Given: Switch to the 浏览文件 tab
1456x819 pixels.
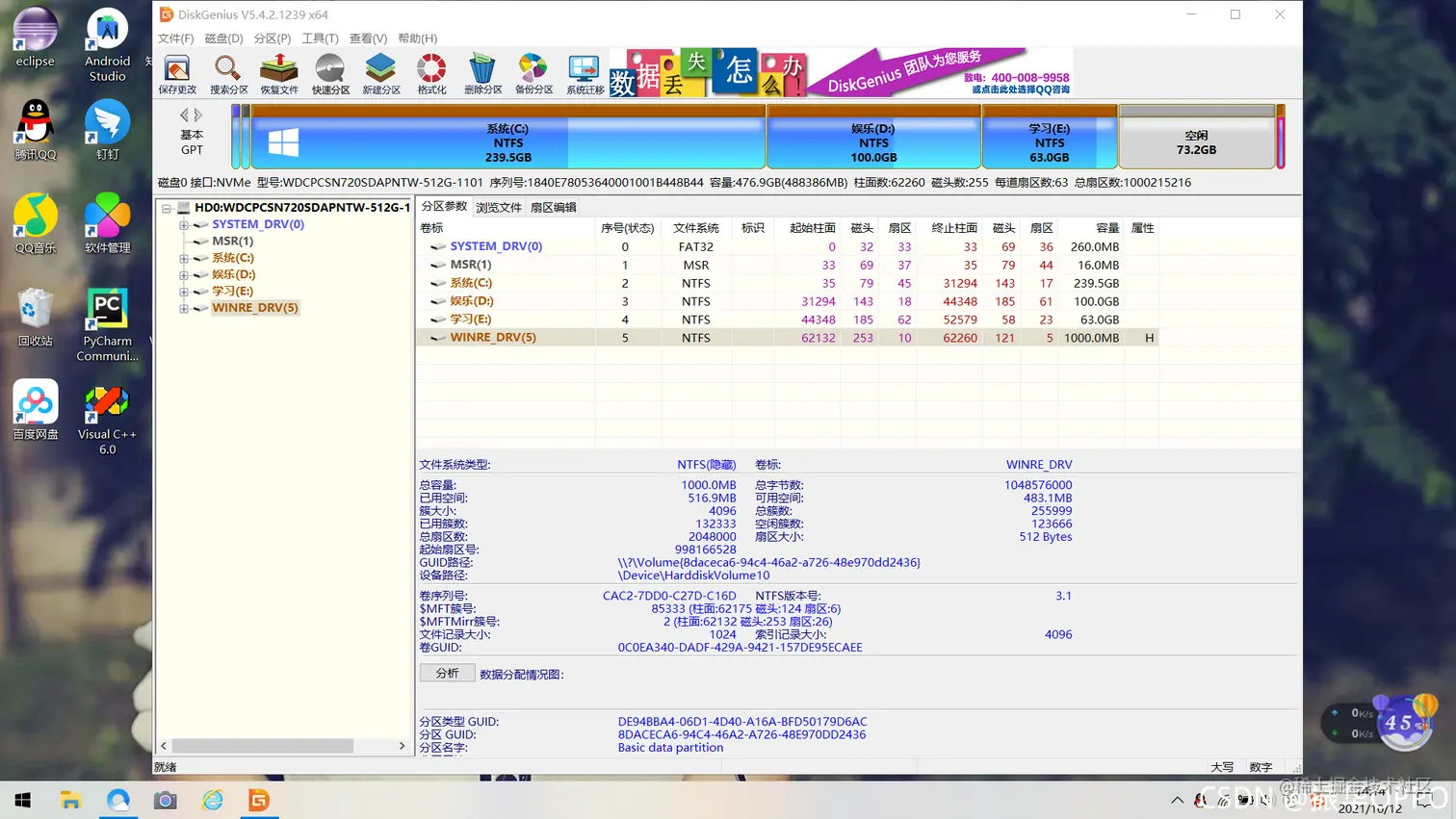Looking at the screenshot, I should pyautogui.click(x=498, y=208).
